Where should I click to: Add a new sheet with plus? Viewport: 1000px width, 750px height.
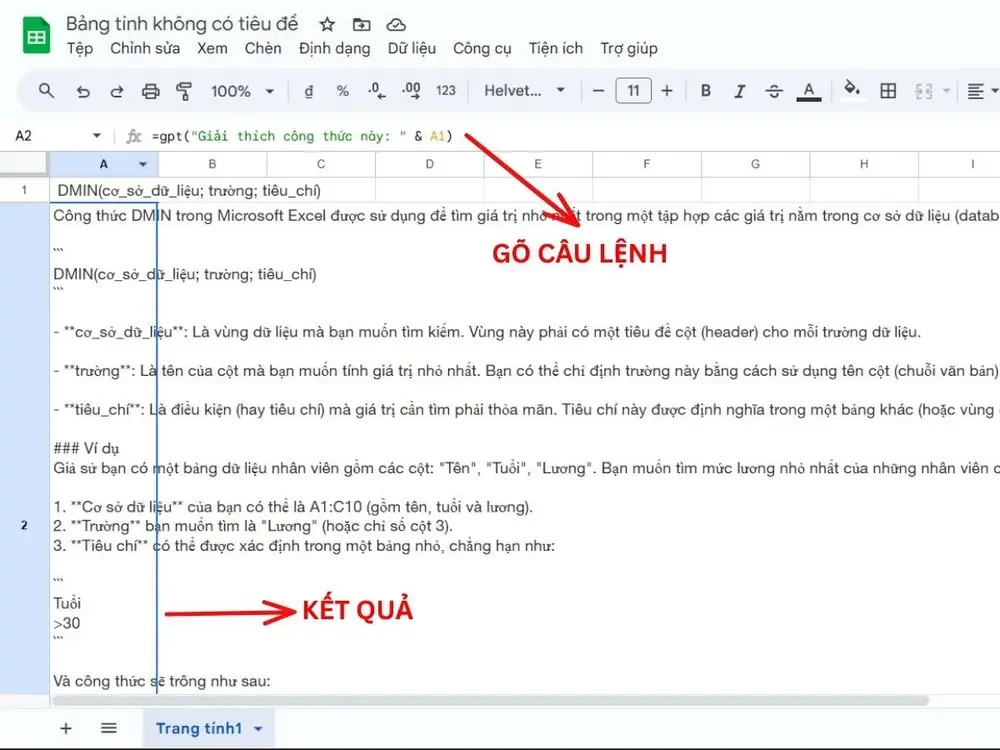pos(66,728)
